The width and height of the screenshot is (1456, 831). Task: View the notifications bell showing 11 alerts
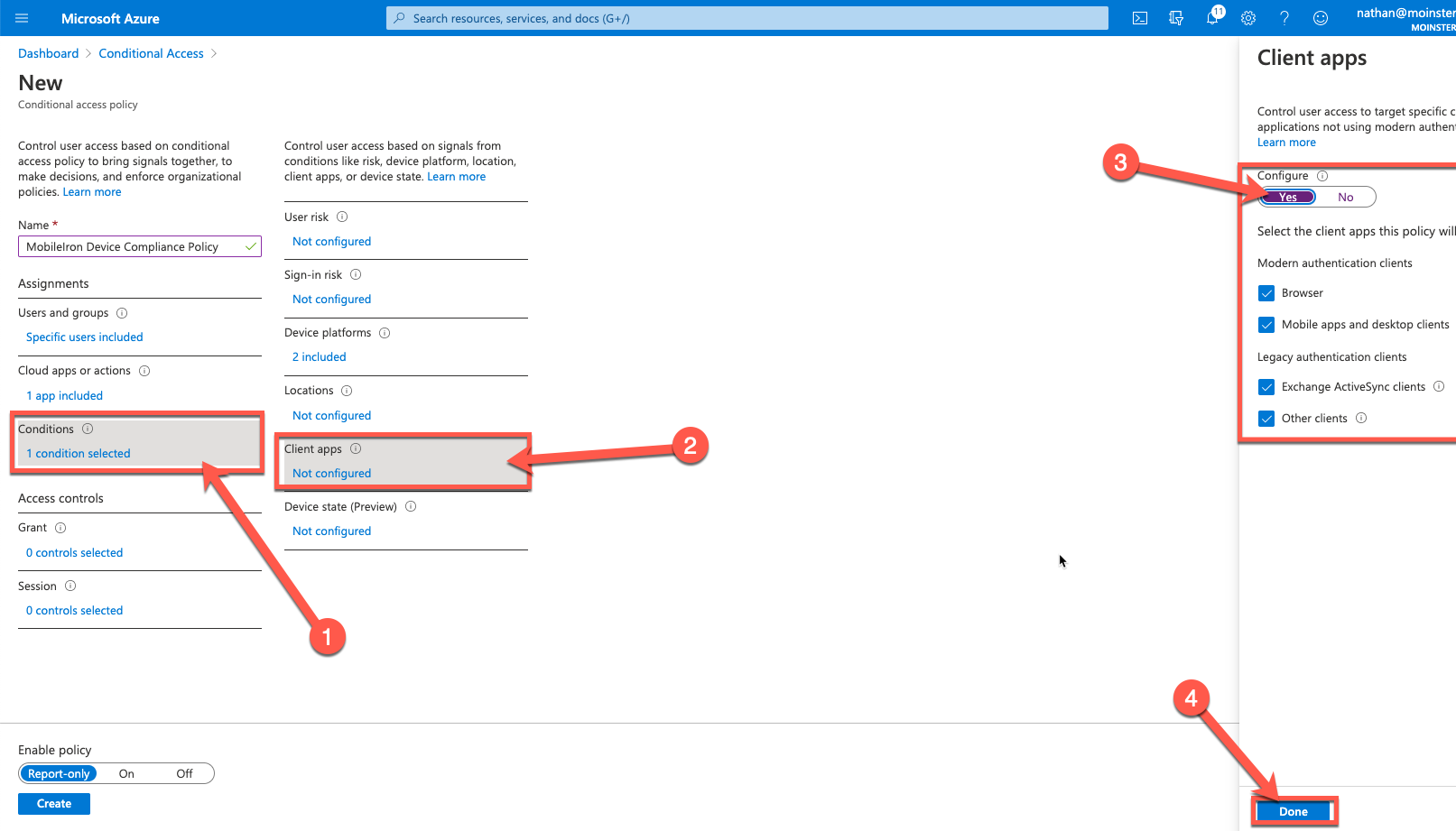coord(1212,17)
